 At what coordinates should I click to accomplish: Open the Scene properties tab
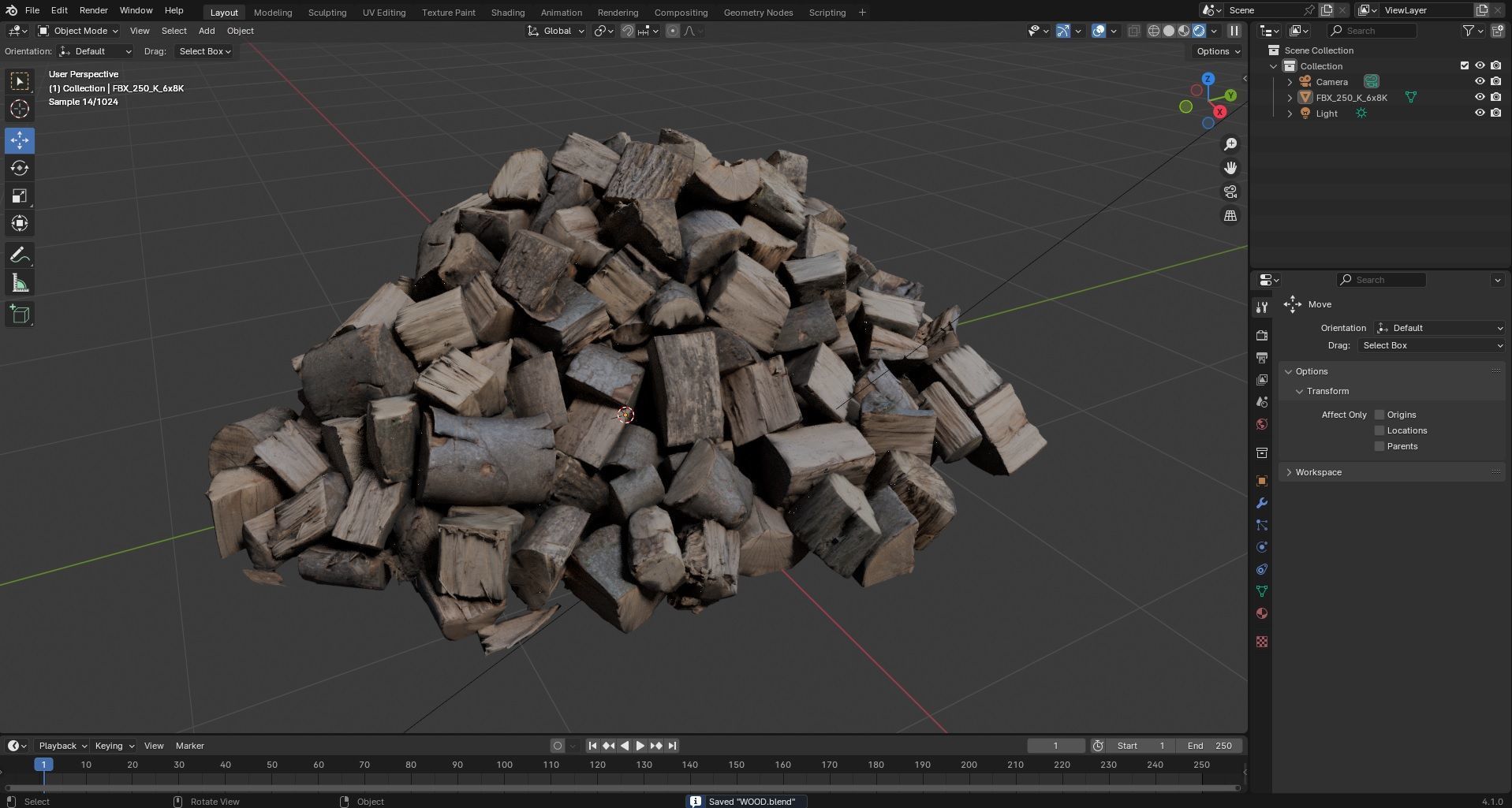pyautogui.click(x=1261, y=401)
